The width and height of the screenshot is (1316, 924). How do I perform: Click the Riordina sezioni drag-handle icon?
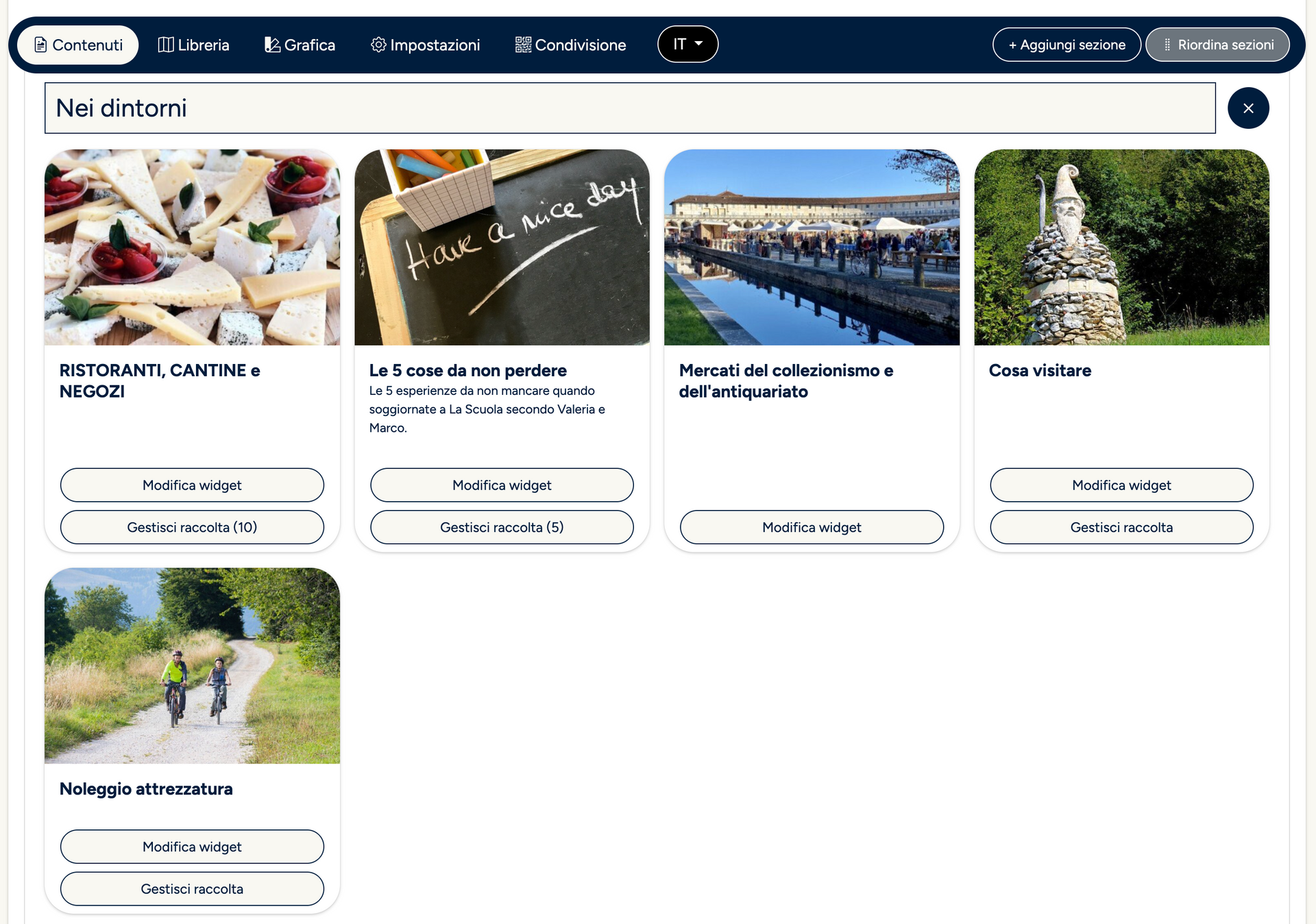pyautogui.click(x=1167, y=45)
